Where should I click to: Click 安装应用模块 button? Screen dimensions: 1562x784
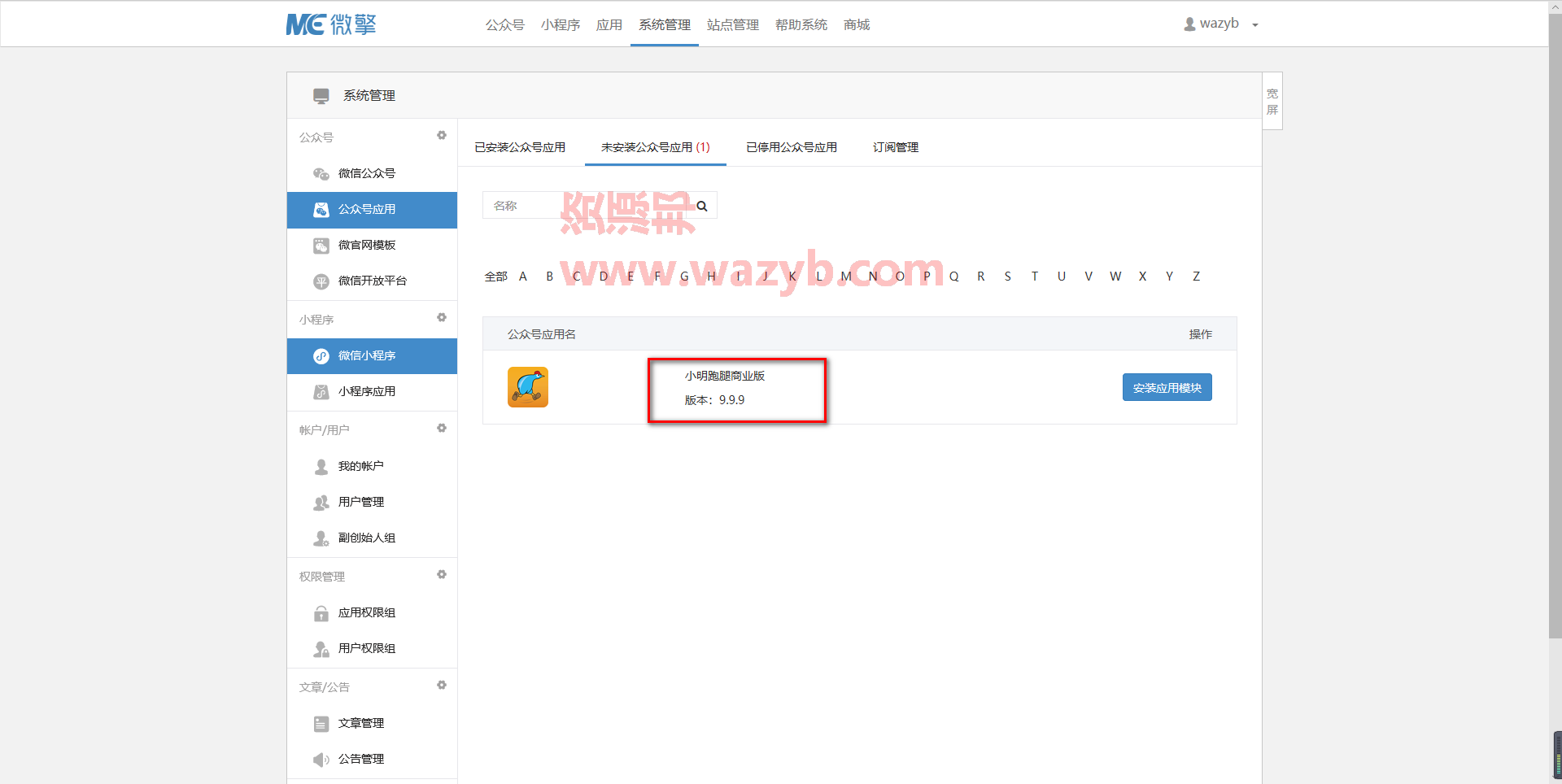1167,388
